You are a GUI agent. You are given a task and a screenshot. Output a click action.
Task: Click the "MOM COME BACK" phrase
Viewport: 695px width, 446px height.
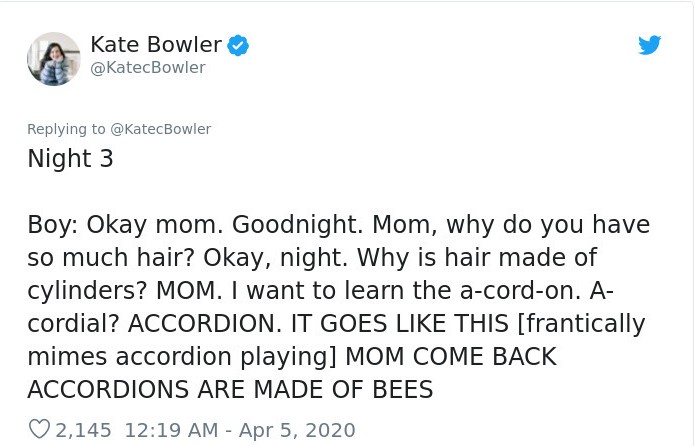click(x=450, y=357)
